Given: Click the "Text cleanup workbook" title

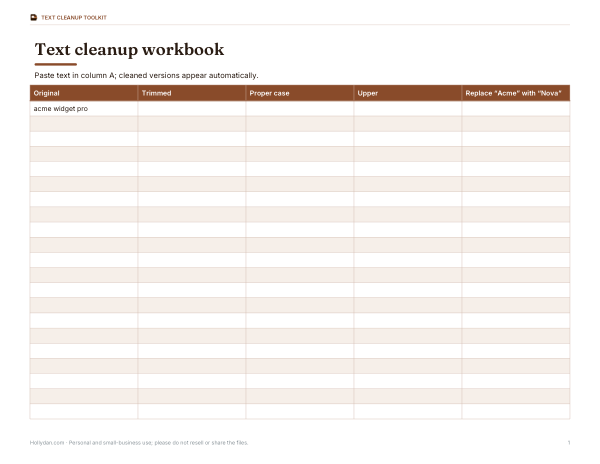Looking at the screenshot, I should click(129, 50).
